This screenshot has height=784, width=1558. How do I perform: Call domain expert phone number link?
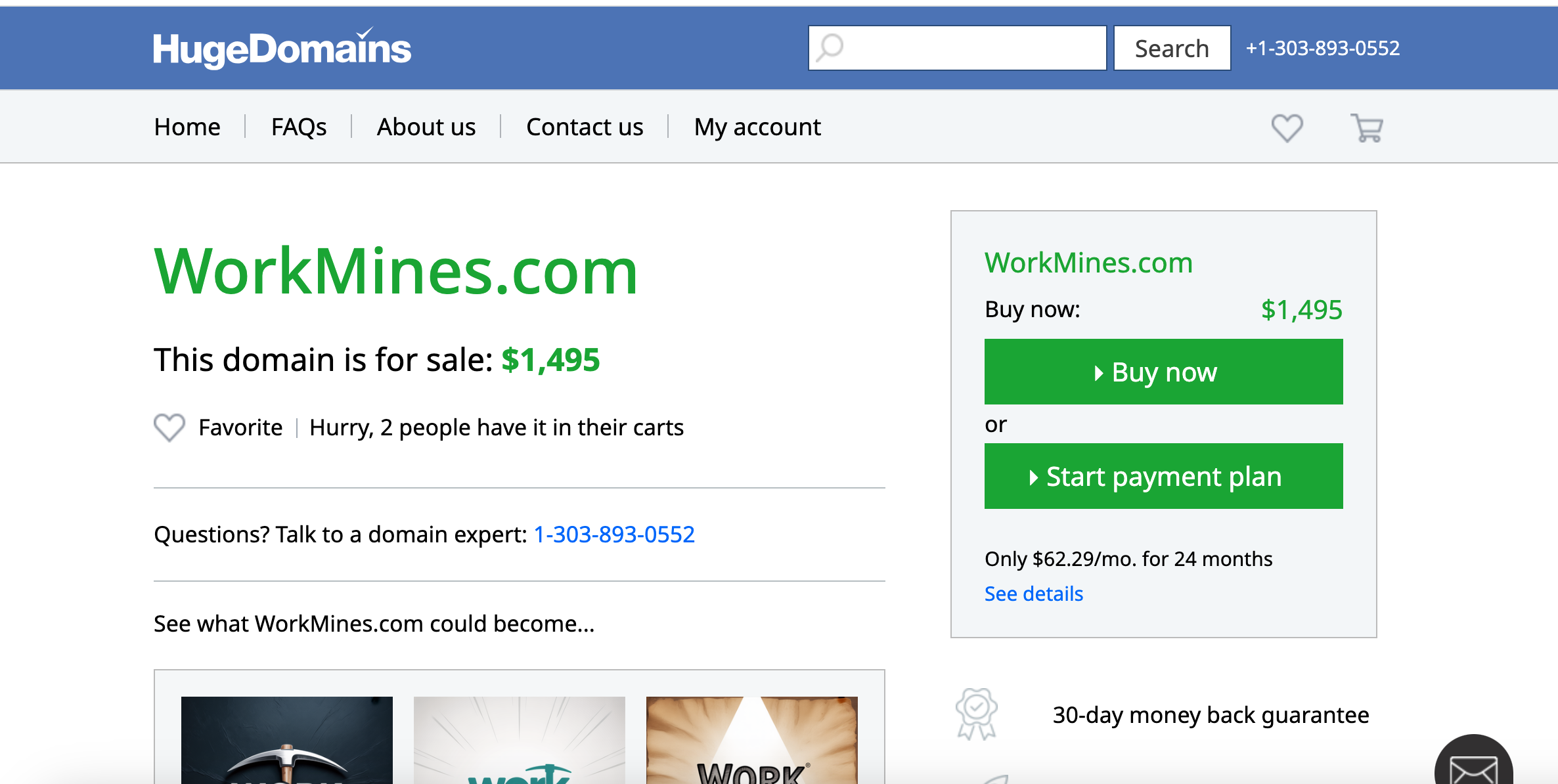[614, 534]
